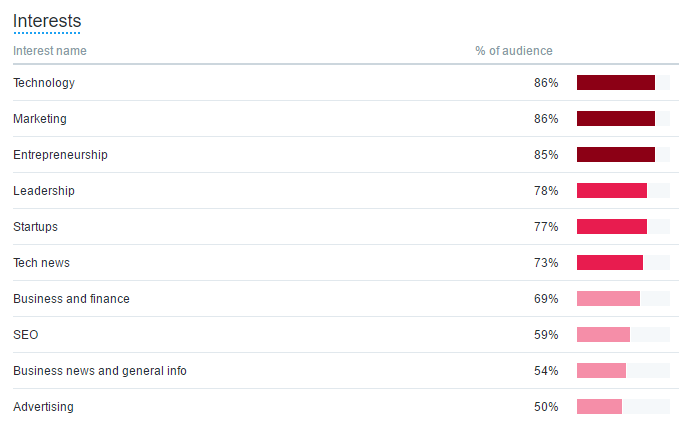
Task: Click the Interest name column header
Action: click(x=50, y=51)
